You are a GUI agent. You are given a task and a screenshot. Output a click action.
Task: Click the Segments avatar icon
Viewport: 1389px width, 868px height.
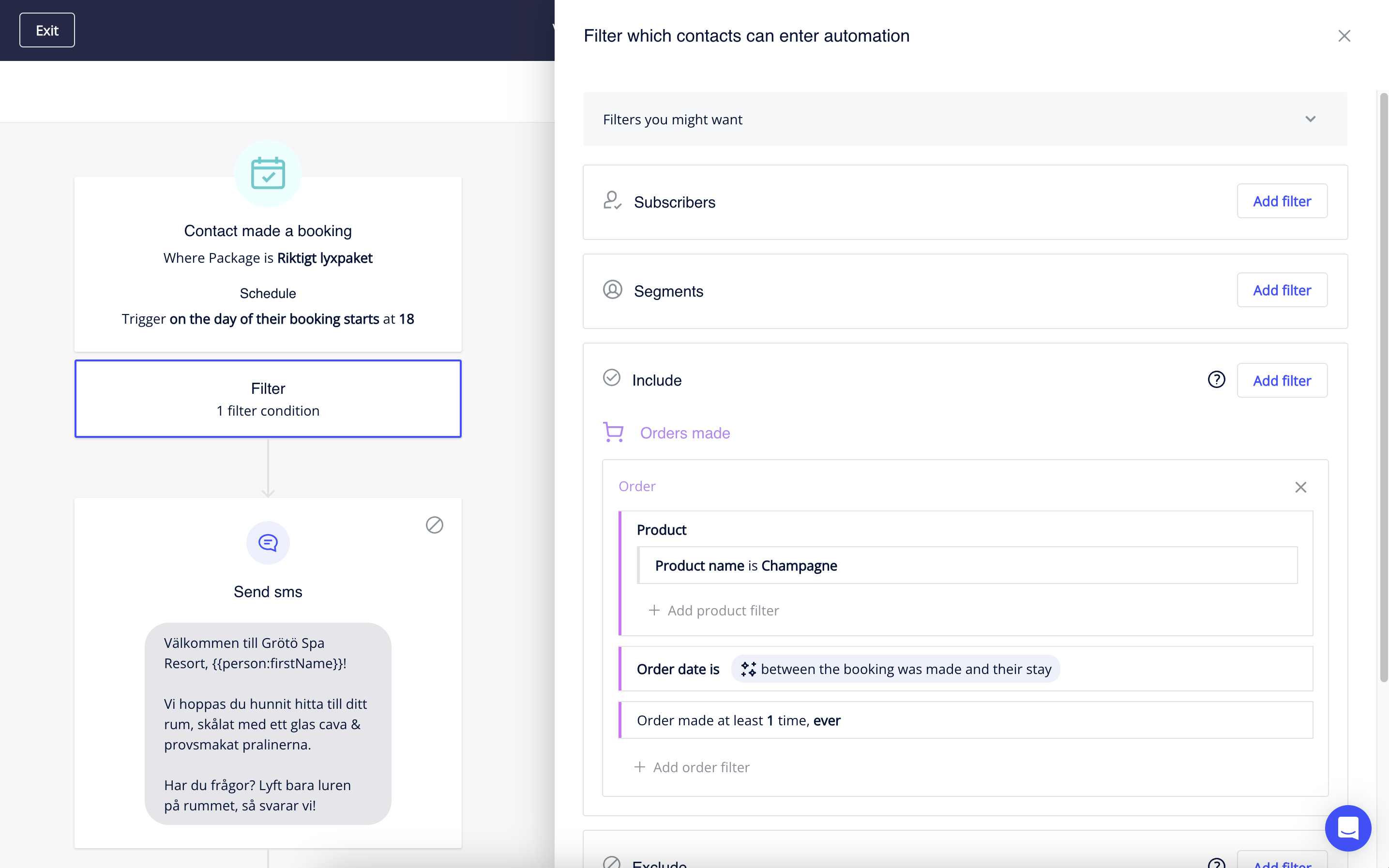(612, 290)
